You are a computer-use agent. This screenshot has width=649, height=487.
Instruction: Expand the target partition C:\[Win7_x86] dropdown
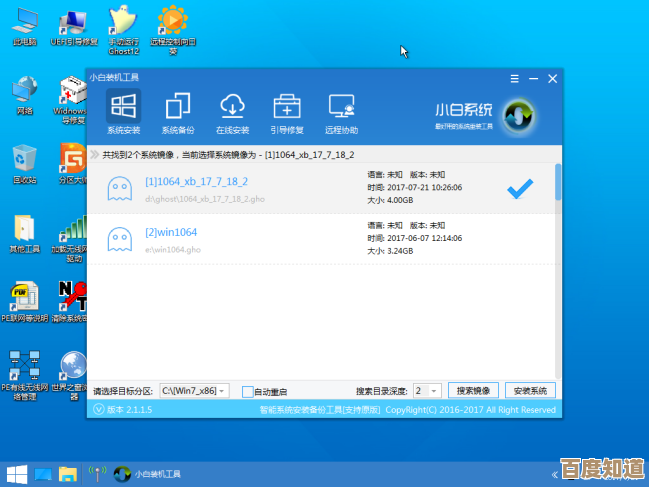(221, 391)
